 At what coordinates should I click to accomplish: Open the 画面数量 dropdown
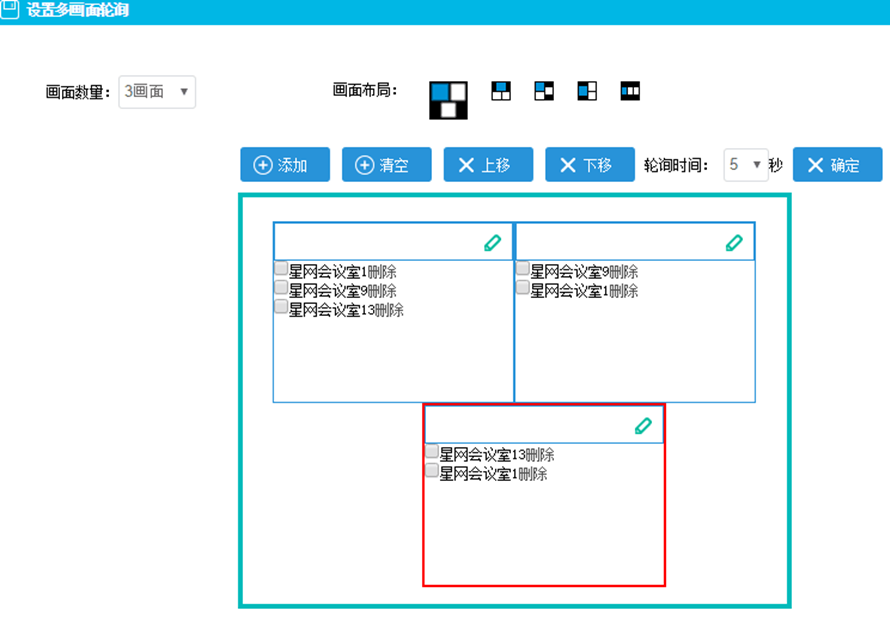coord(157,92)
